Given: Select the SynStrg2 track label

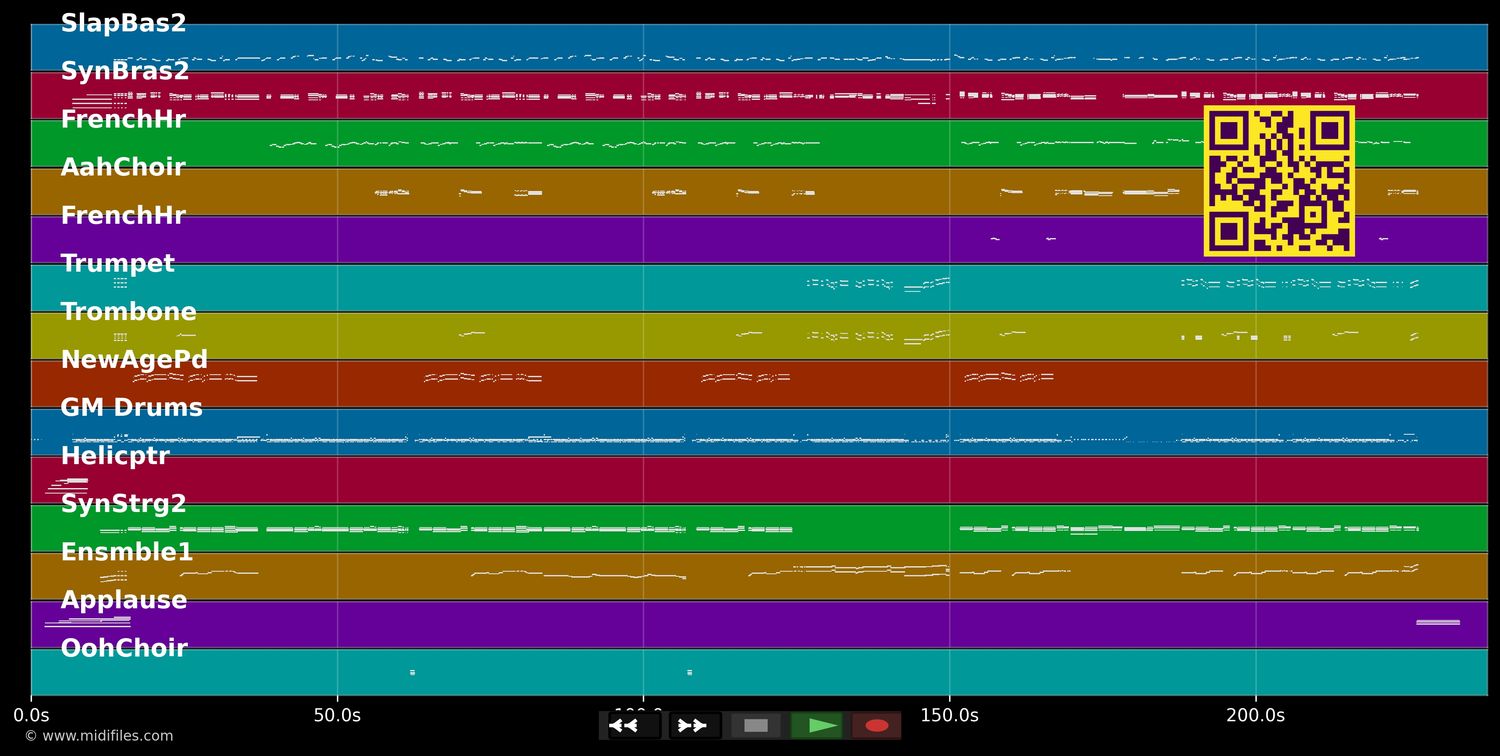Looking at the screenshot, I should coord(124,503).
